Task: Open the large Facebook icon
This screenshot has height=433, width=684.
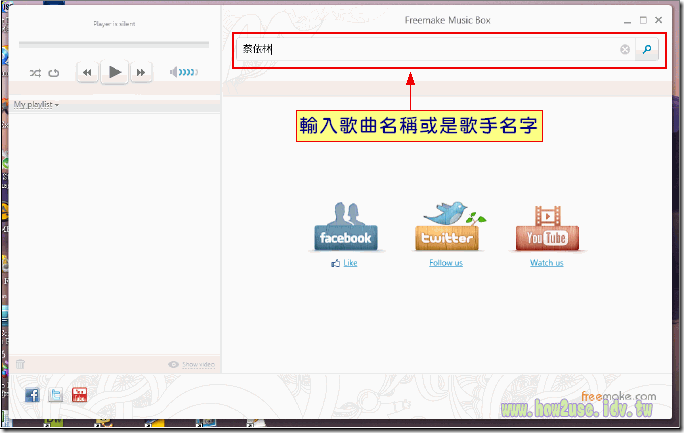Action: pos(343,227)
